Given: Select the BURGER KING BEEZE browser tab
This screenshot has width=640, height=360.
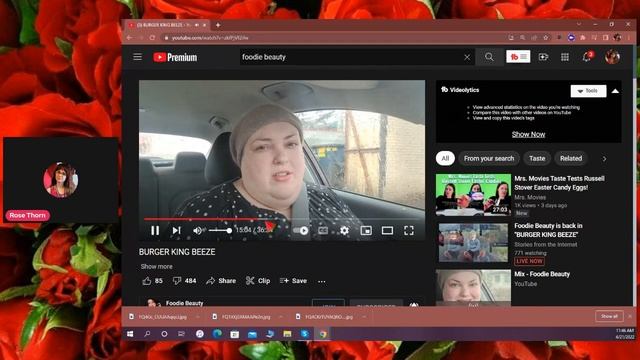Looking at the screenshot, I should click(168, 25).
